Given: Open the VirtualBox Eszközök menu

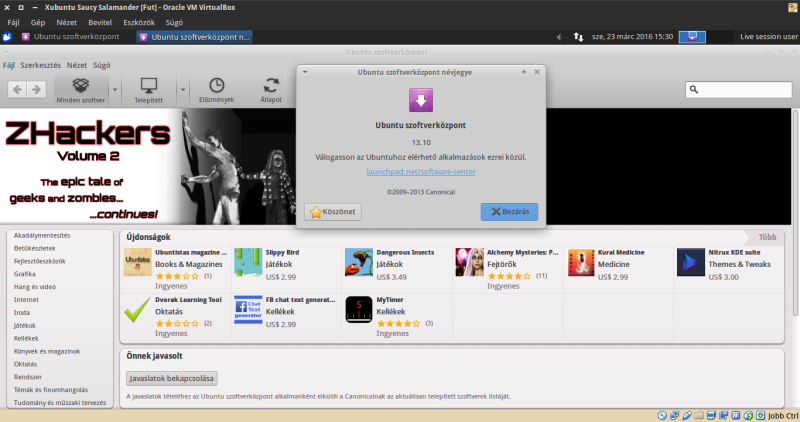Looking at the screenshot, I should tap(139, 22).
